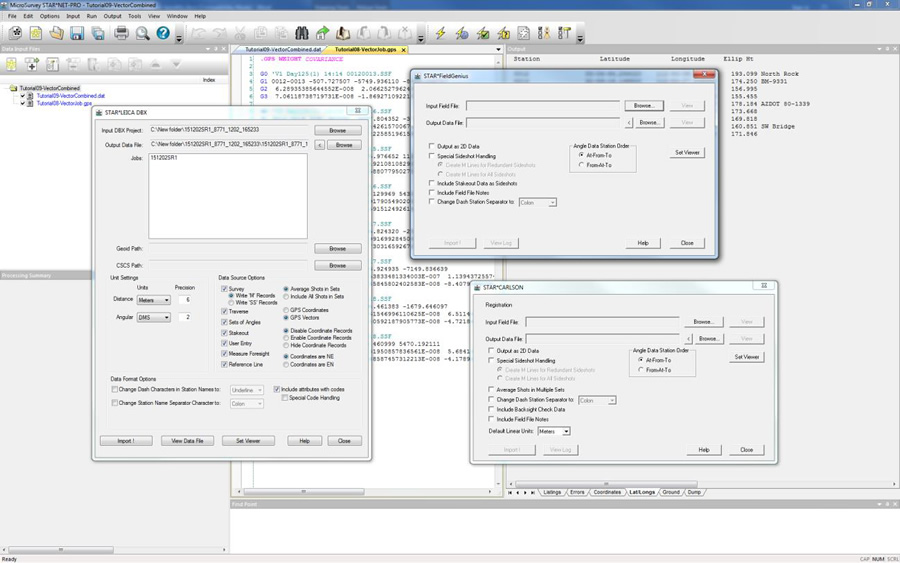The height and width of the screenshot is (563, 900).
Task: Click Tutorial09-VectorCombined folder icon in tree
Action: point(13,88)
